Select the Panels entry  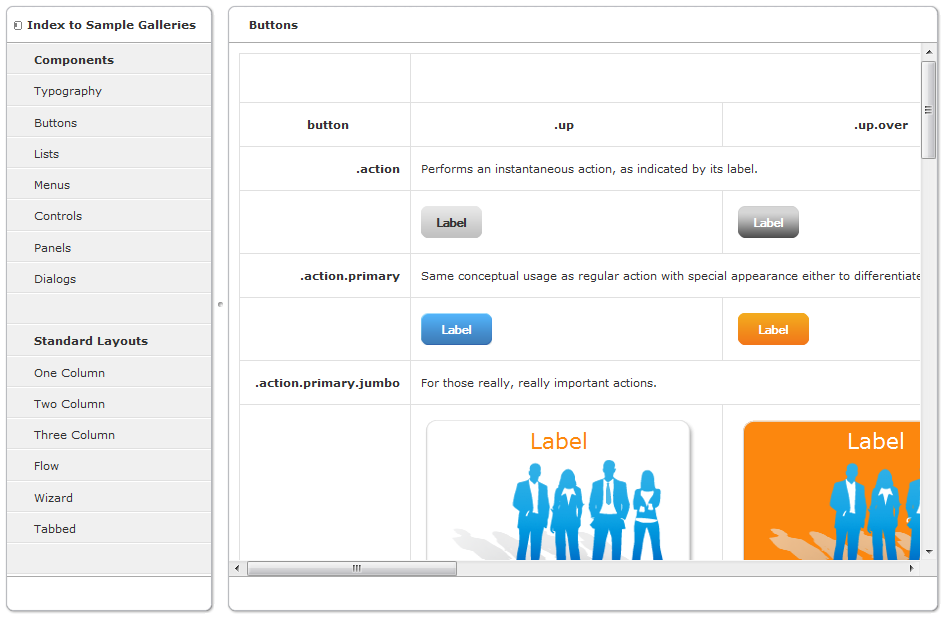click(x=109, y=248)
